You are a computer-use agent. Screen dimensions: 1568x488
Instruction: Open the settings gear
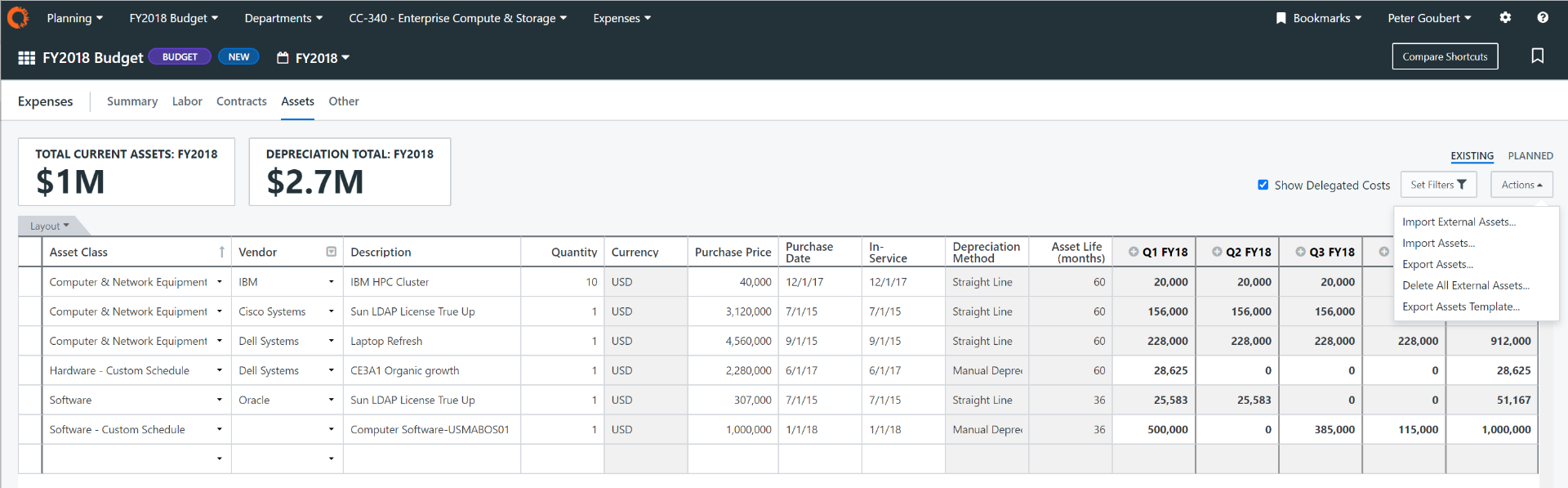coord(1505,17)
